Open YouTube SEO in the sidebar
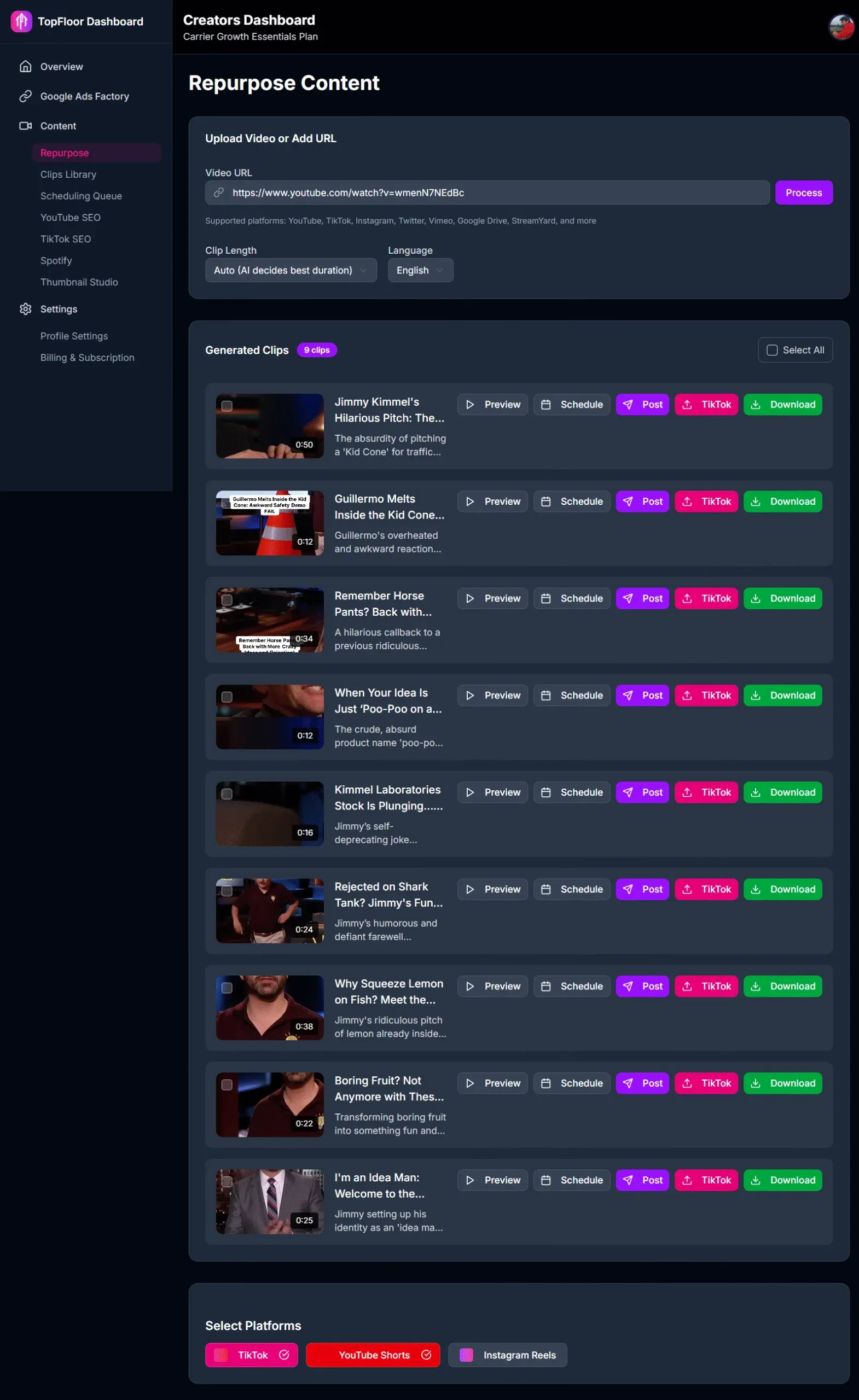Image resolution: width=859 pixels, height=1400 pixels. [71, 218]
